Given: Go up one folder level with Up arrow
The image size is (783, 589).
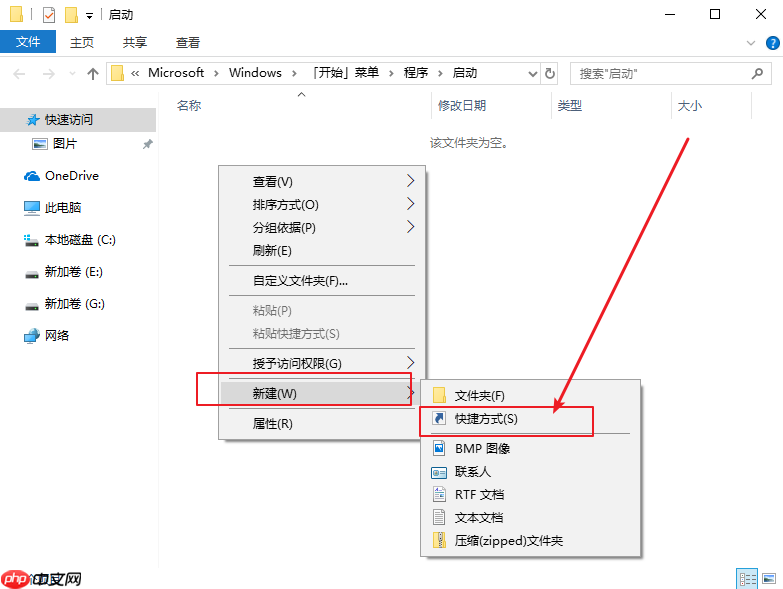Looking at the screenshot, I should [93, 74].
